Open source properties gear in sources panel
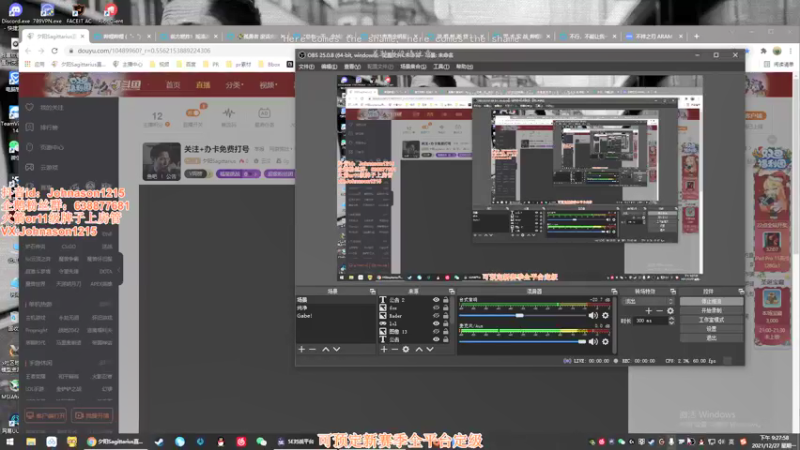 [406, 349]
